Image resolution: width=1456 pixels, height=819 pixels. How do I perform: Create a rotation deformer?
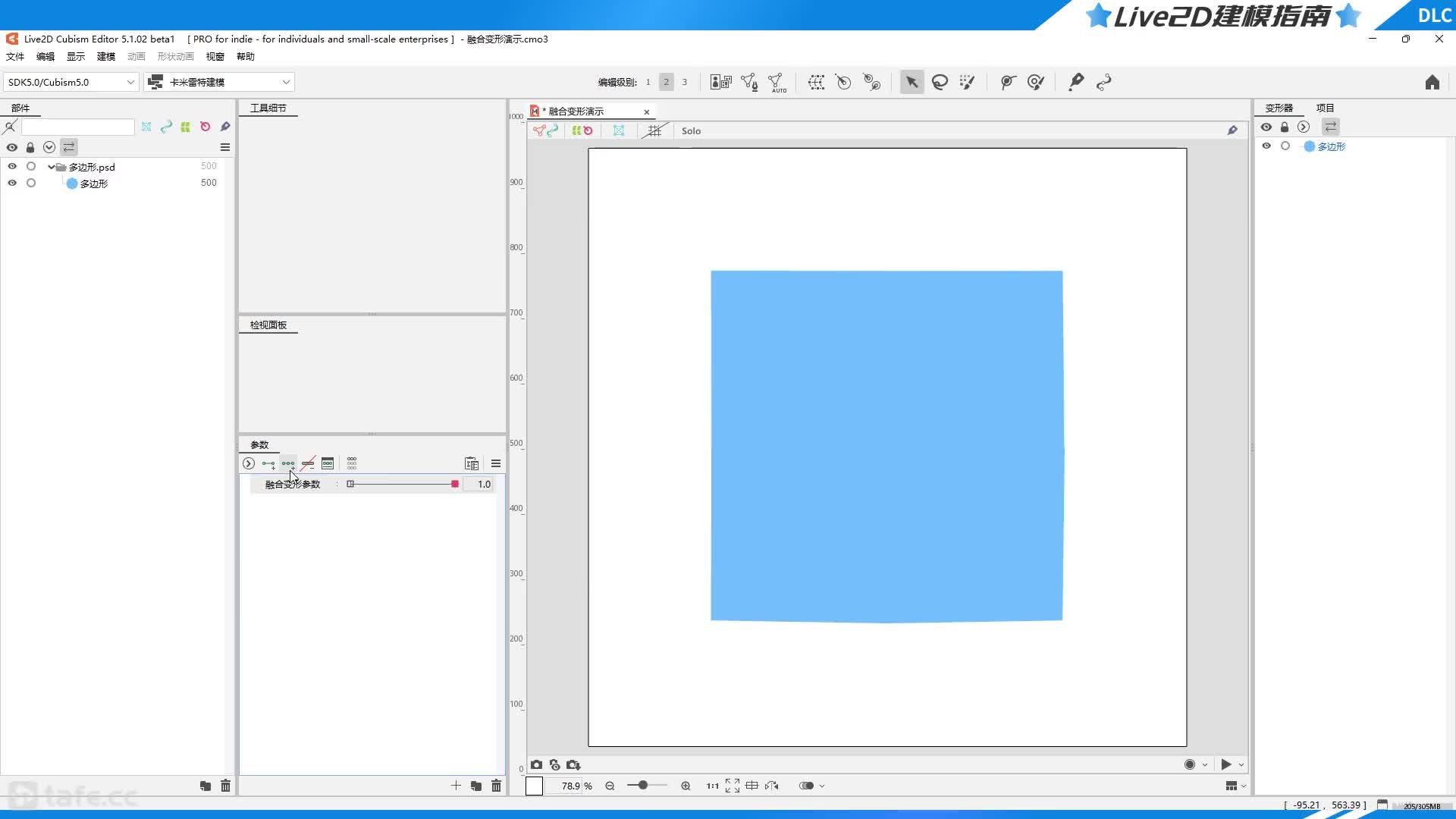click(843, 82)
